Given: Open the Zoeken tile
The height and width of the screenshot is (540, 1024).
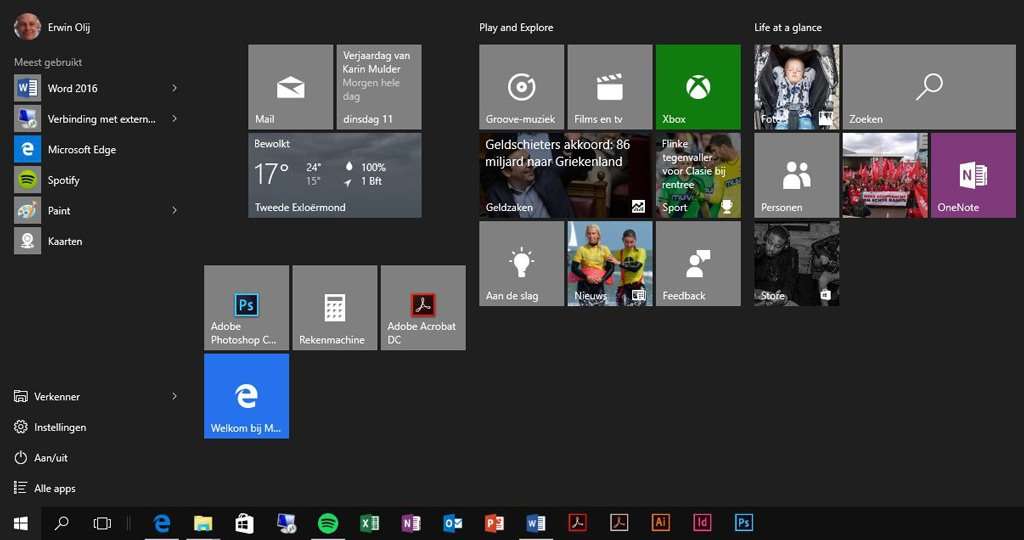Looking at the screenshot, I should pos(929,87).
